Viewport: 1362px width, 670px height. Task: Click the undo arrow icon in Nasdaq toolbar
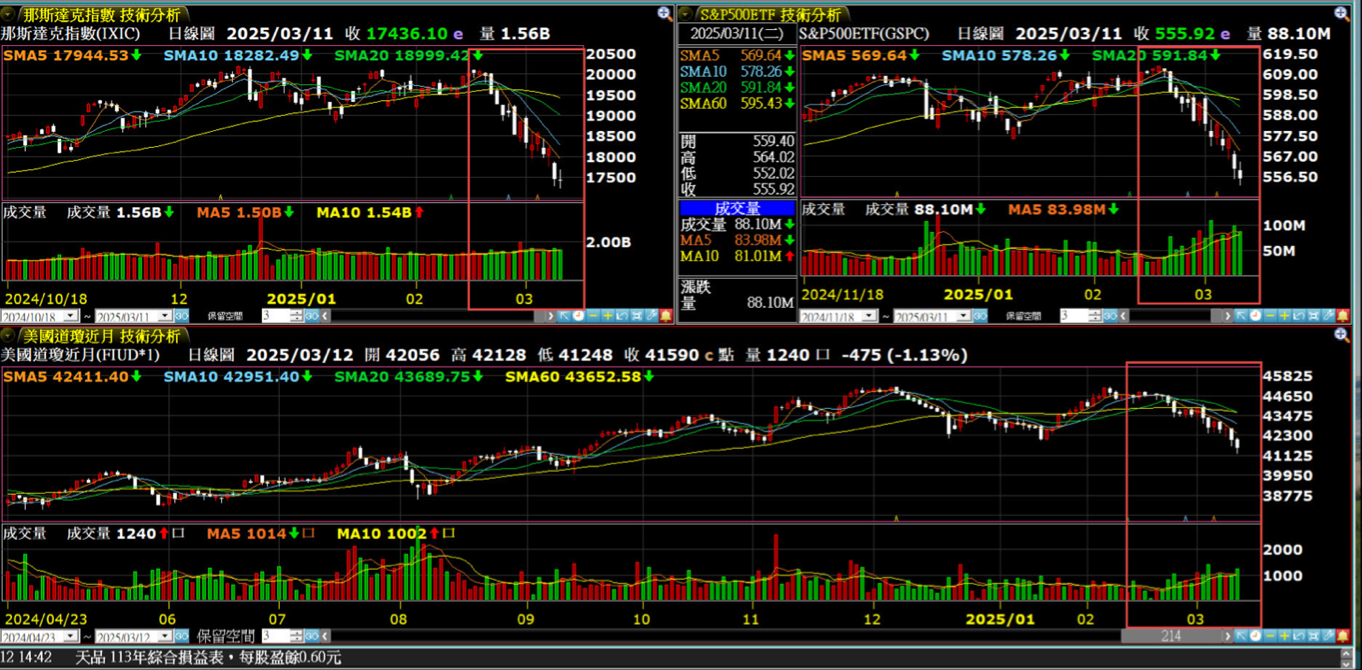click(622, 316)
